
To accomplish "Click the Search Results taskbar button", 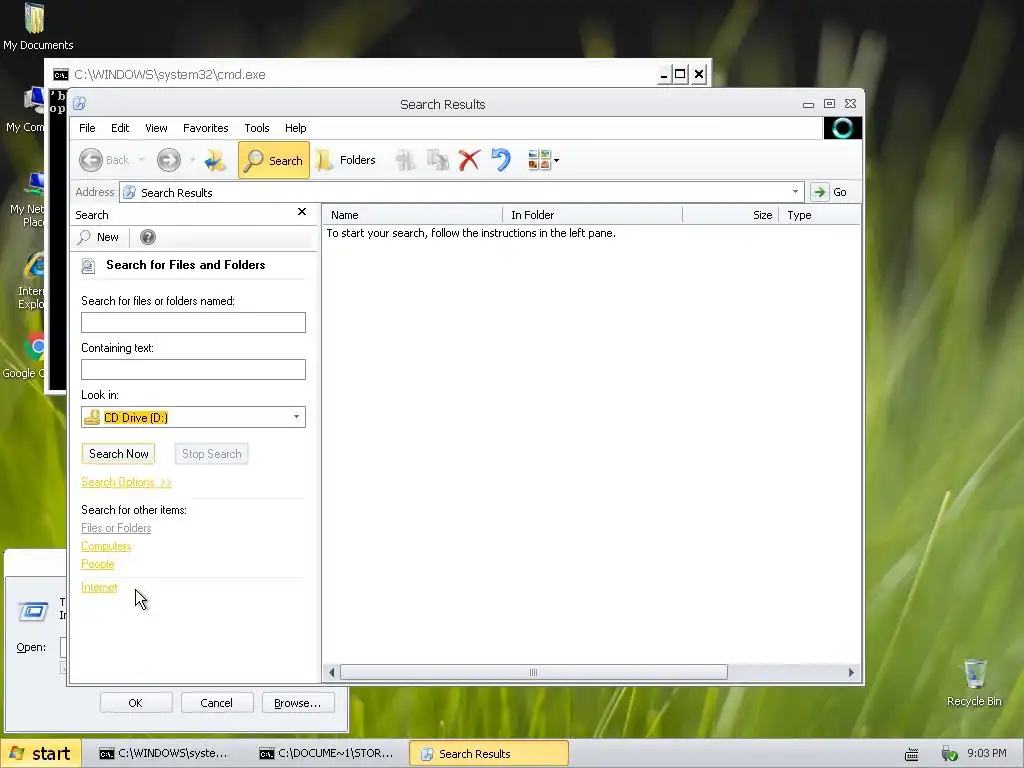I will pyautogui.click(x=488, y=754).
